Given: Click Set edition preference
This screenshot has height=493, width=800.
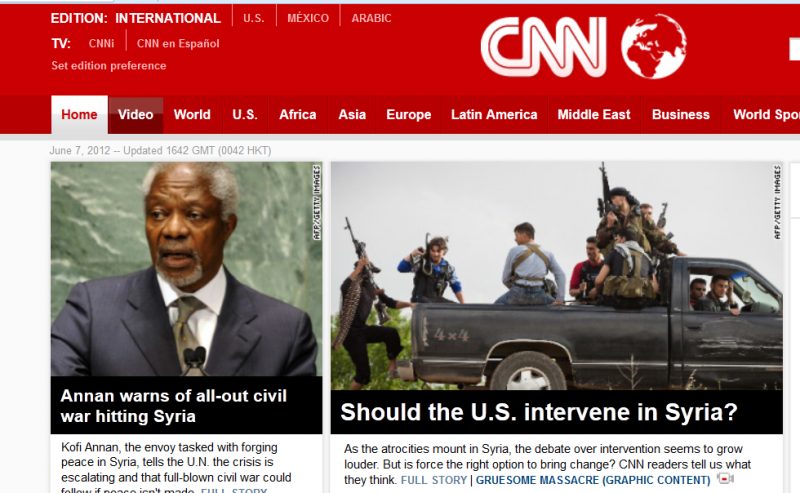Looking at the screenshot, I should click(x=109, y=66).
